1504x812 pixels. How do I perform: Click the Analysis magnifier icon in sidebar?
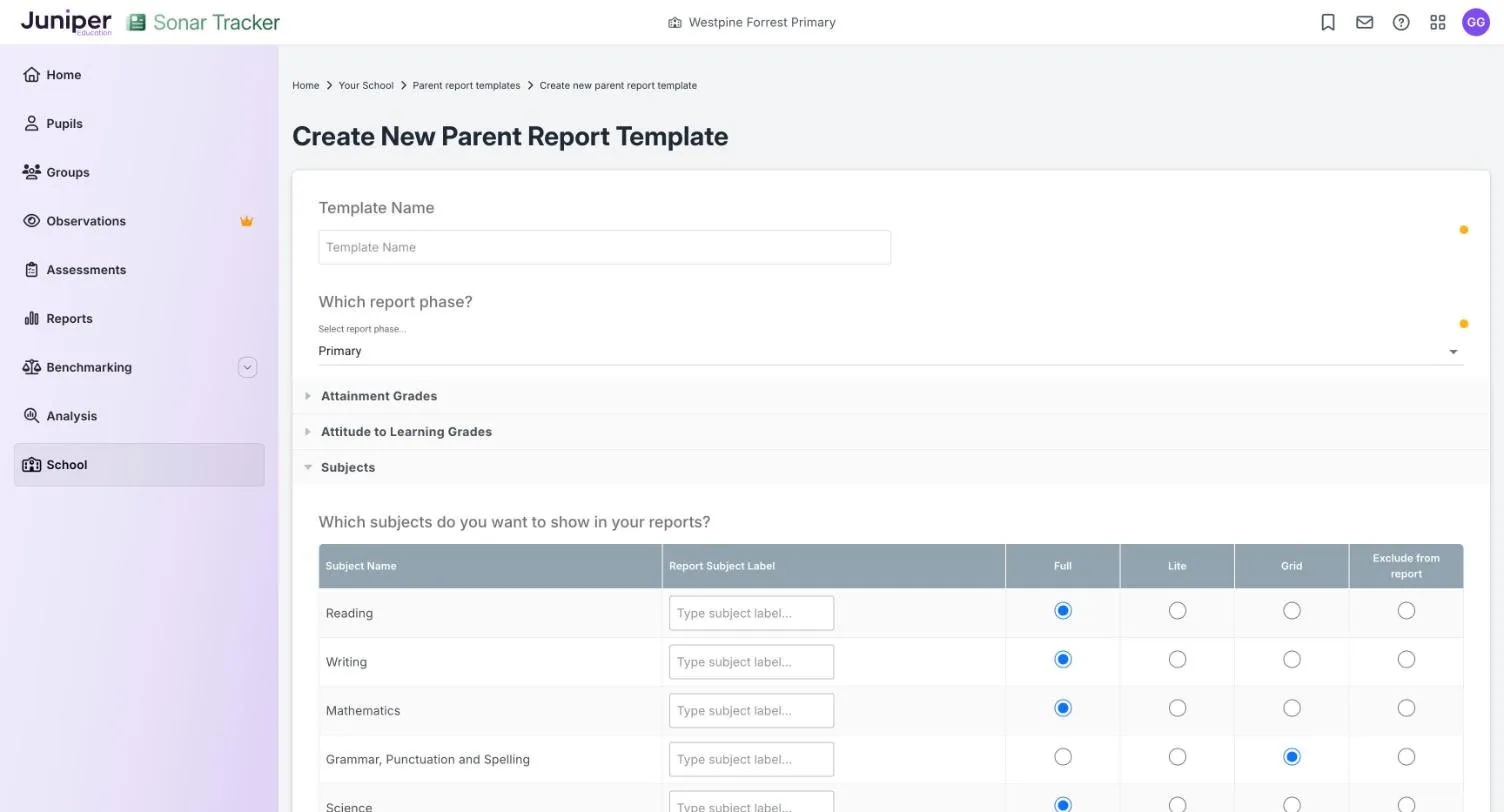31,416
